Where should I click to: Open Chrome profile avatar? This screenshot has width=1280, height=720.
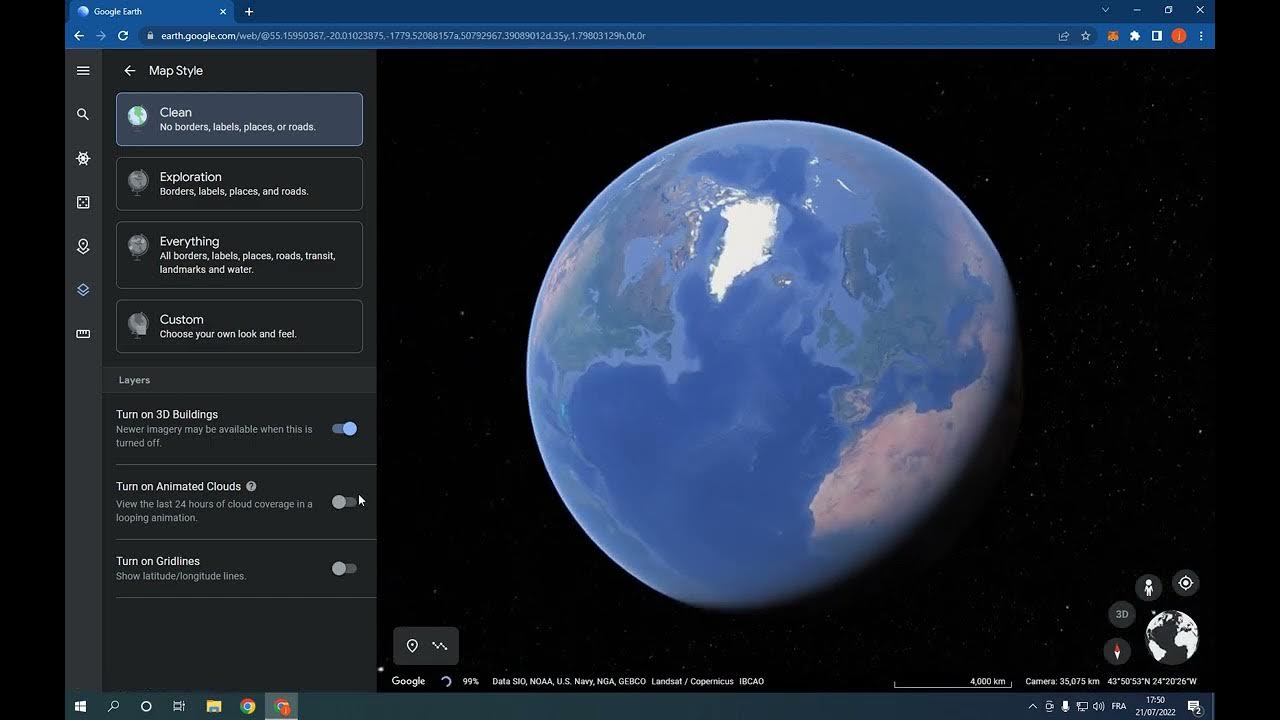[x=1179, y=36]
